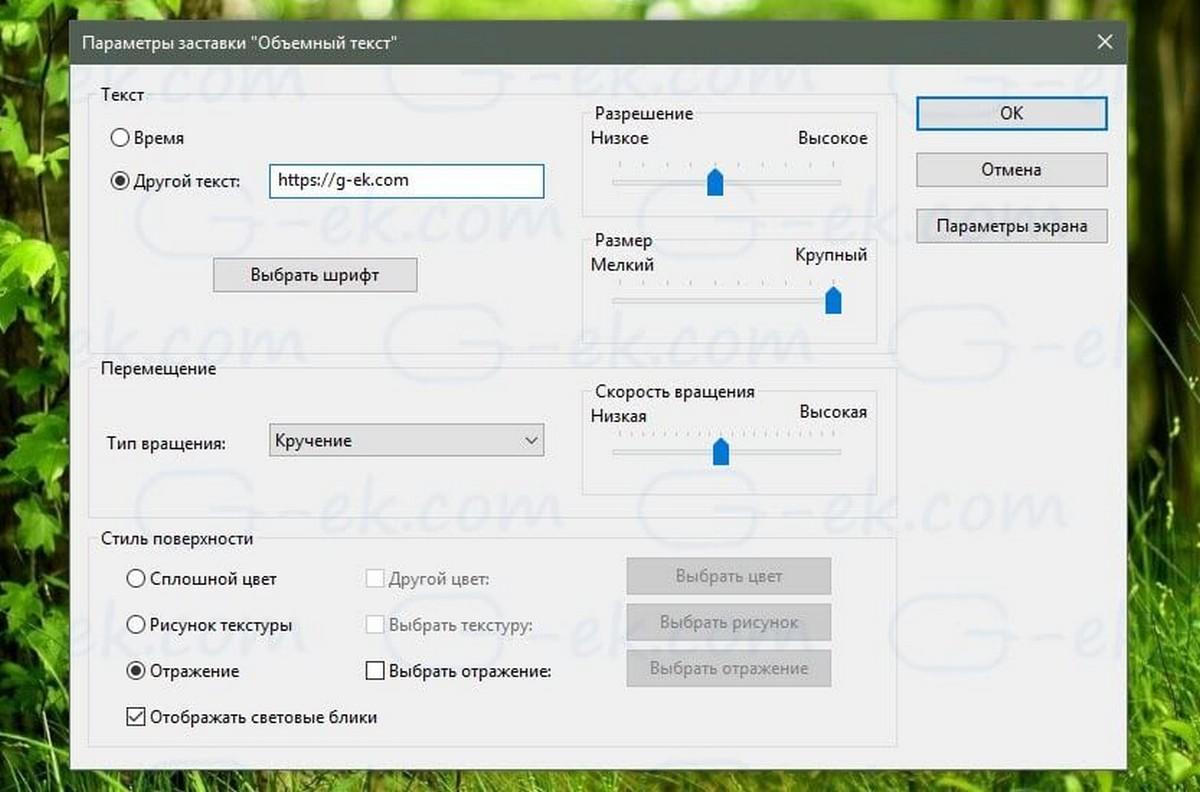The height and width of the screenshot is (792, 1200).
Task: Click the "Высокая" rotation speed label
Action: (833, 411)
